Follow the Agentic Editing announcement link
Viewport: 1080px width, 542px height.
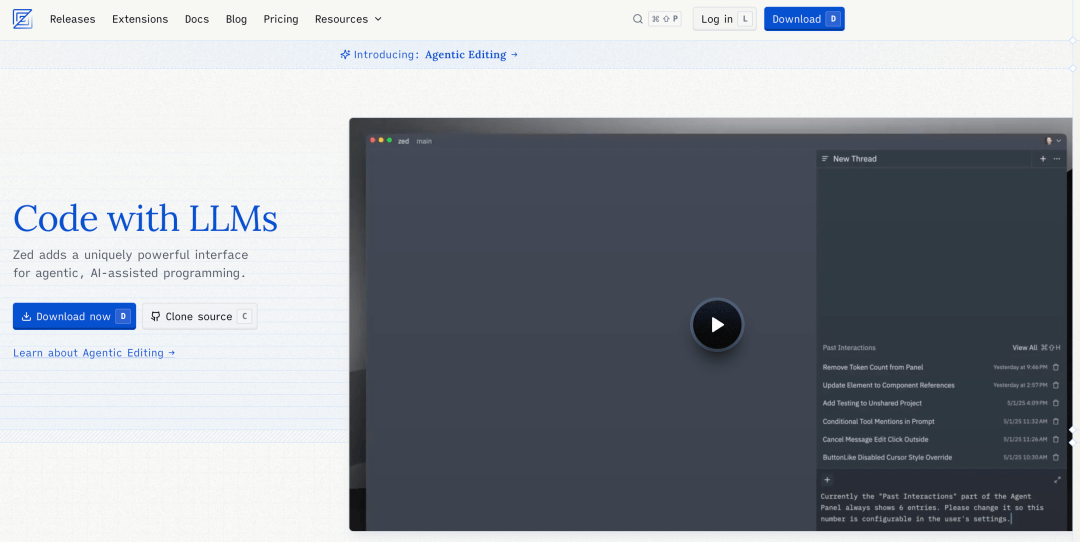coord(471,54)
